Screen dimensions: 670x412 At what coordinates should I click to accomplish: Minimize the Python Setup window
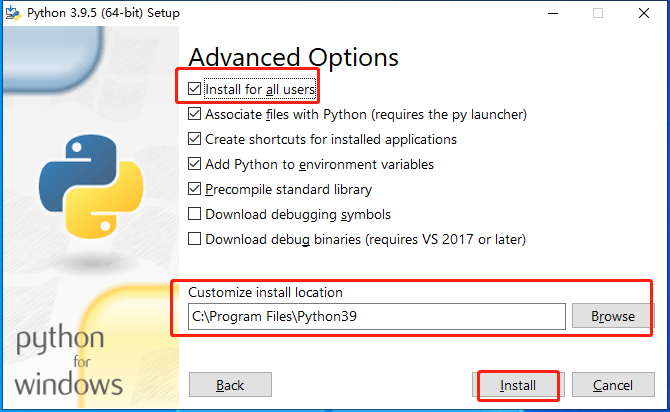tap(551, 13)
